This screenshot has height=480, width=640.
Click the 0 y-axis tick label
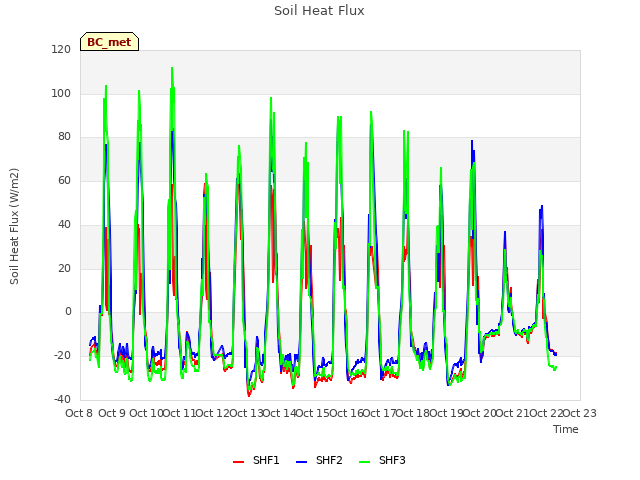tap(68, 312)
